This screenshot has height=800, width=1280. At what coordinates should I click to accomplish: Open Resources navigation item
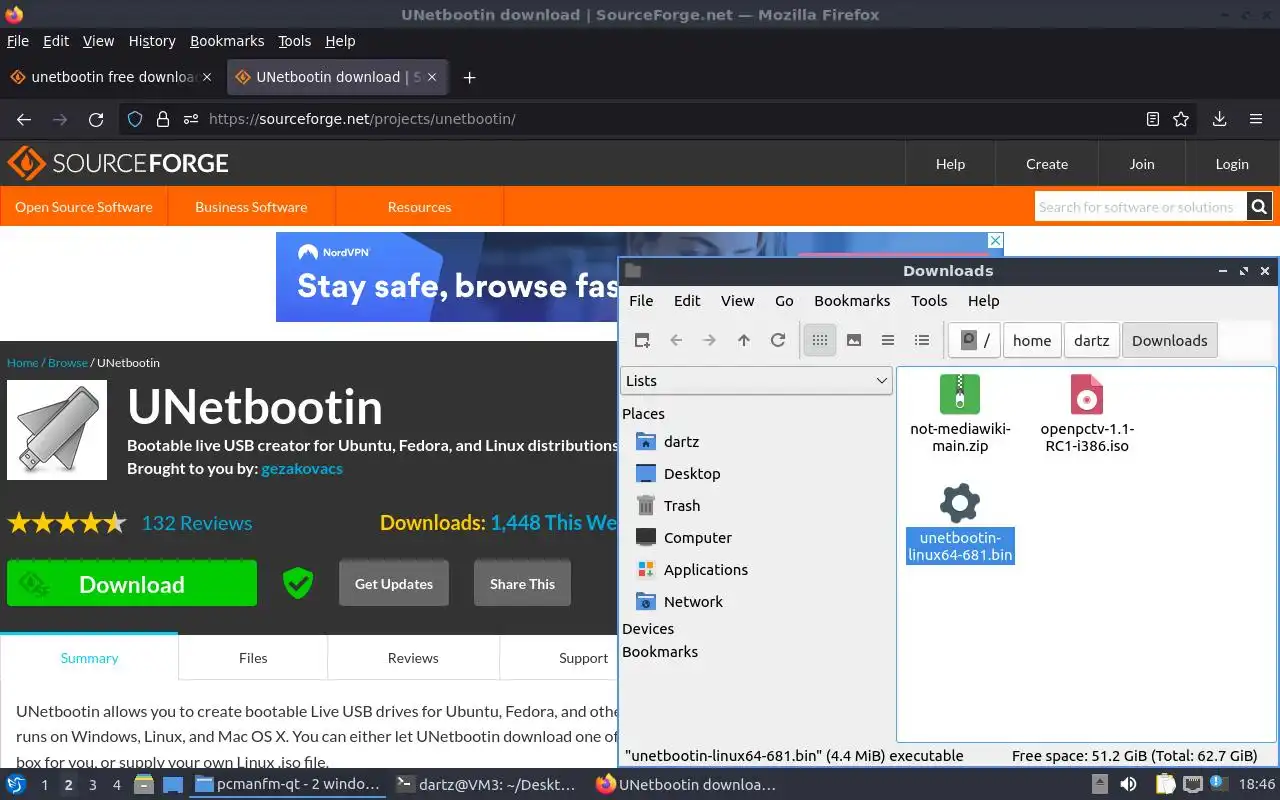(x=419, y=207)
